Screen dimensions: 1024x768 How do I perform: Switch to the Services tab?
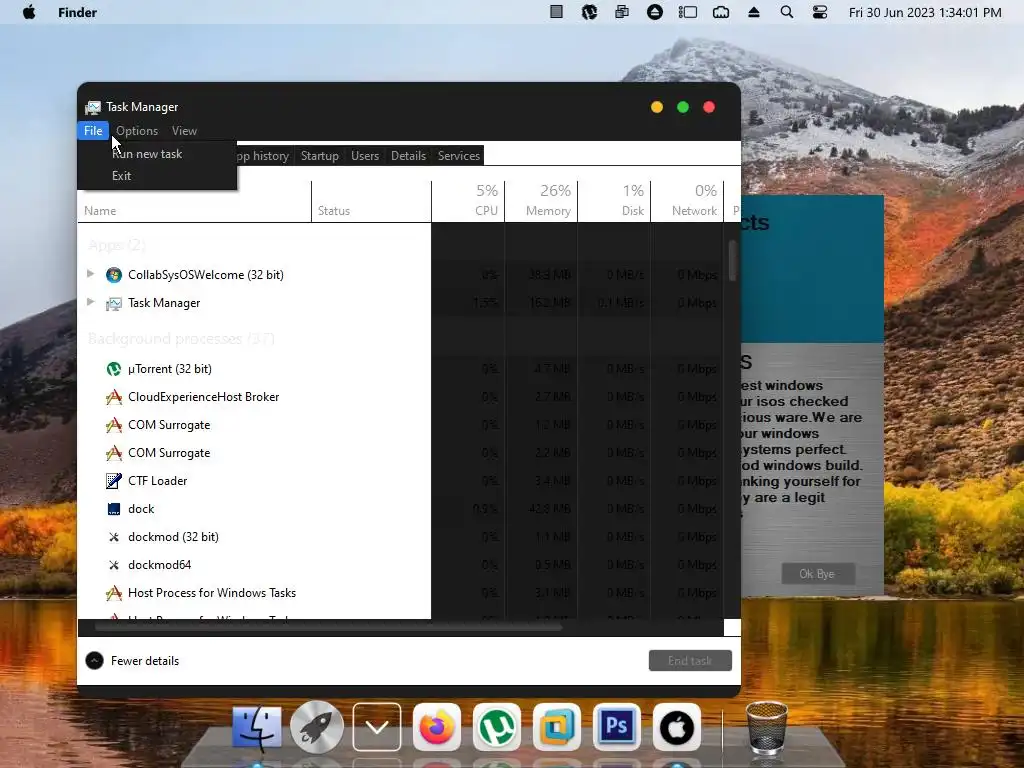[458, 155]
